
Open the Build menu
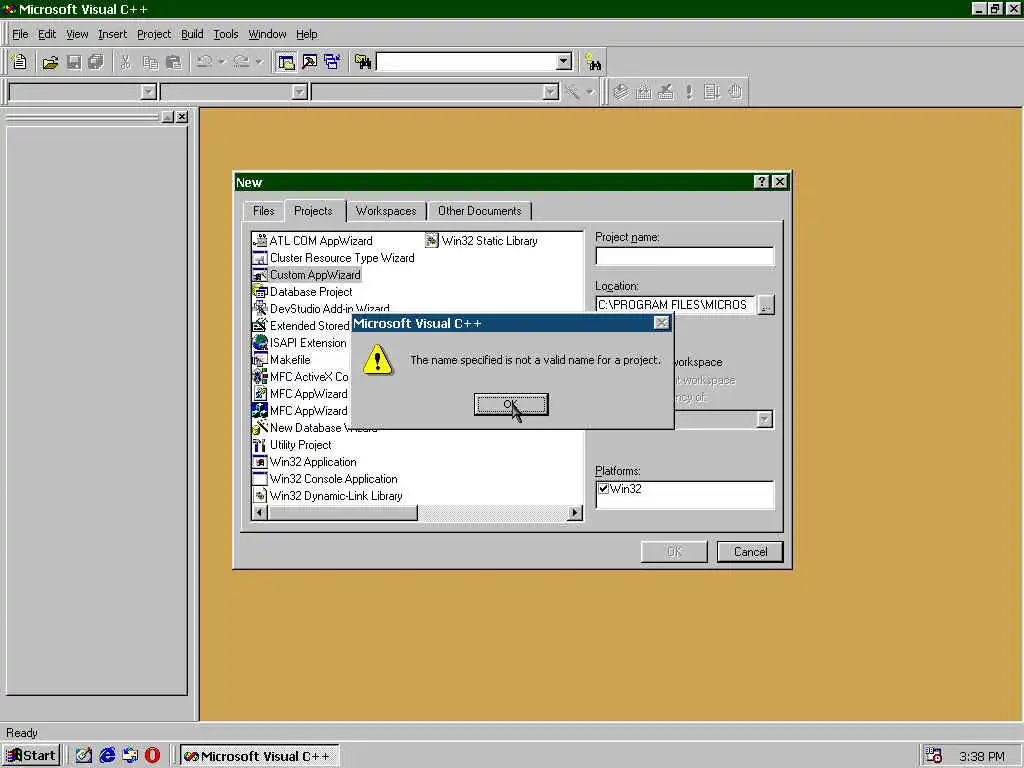(x=192, y=34)
